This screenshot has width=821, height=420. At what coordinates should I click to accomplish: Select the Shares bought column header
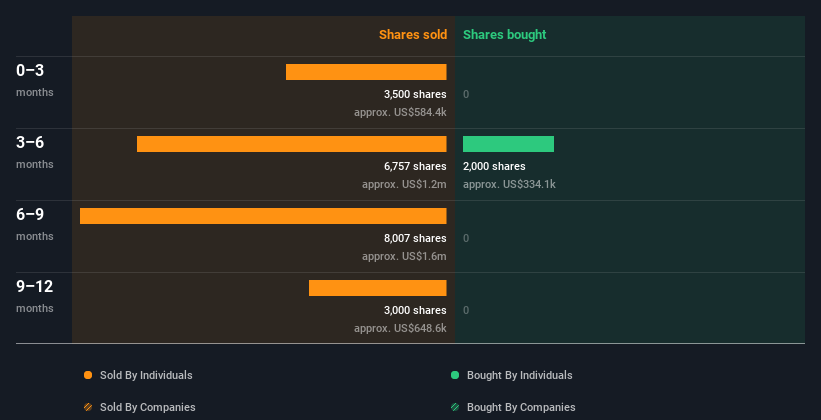504,35
